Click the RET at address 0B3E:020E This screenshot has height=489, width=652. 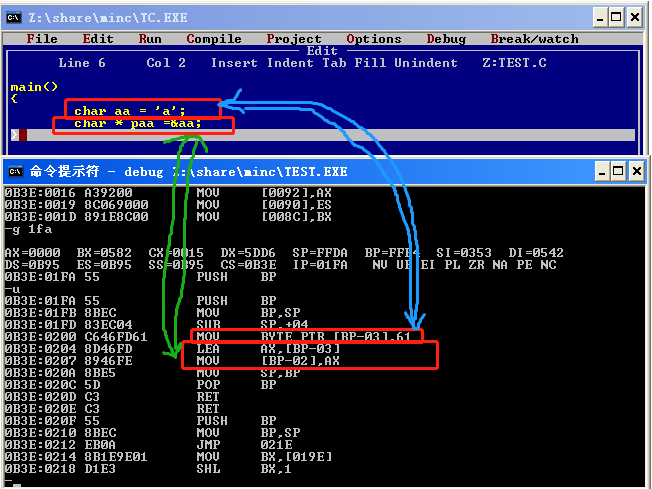point(208,409)
